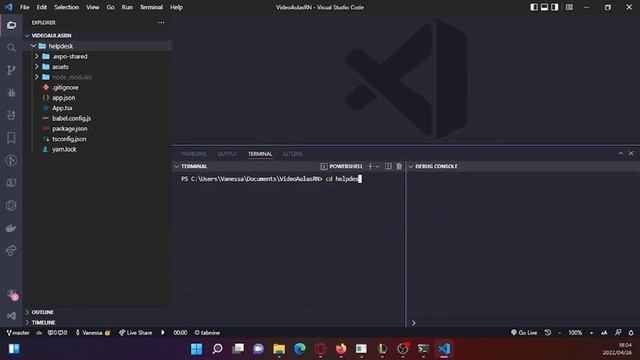Image resolution: width=640 pixels, height=360 pixels.
Task: Open the Edit menu
Action: tap(42, 7)
